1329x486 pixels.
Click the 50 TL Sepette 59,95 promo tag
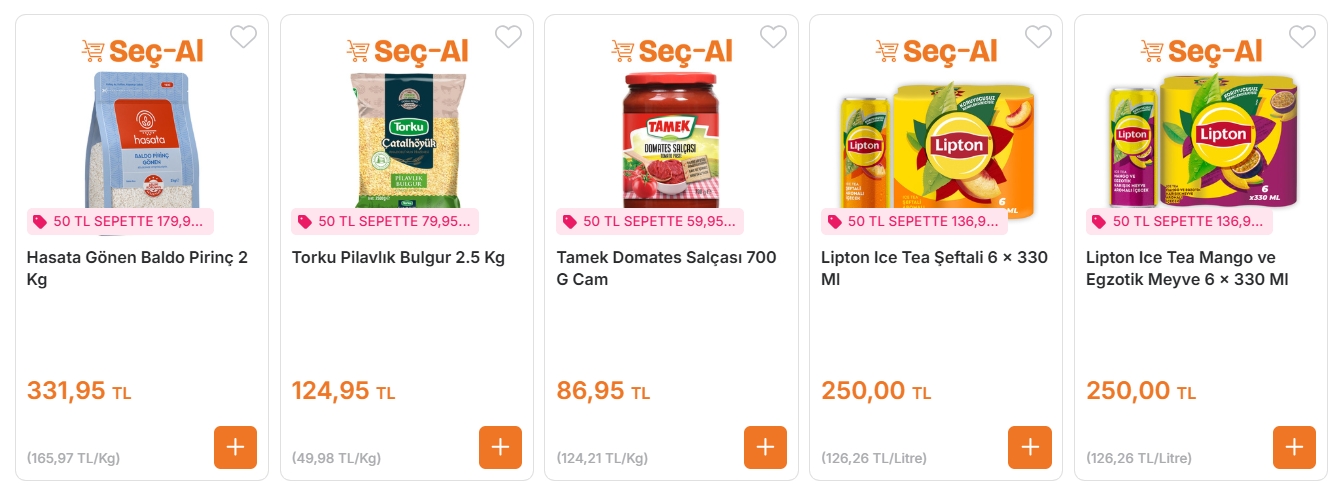click(x=650, y=221)
